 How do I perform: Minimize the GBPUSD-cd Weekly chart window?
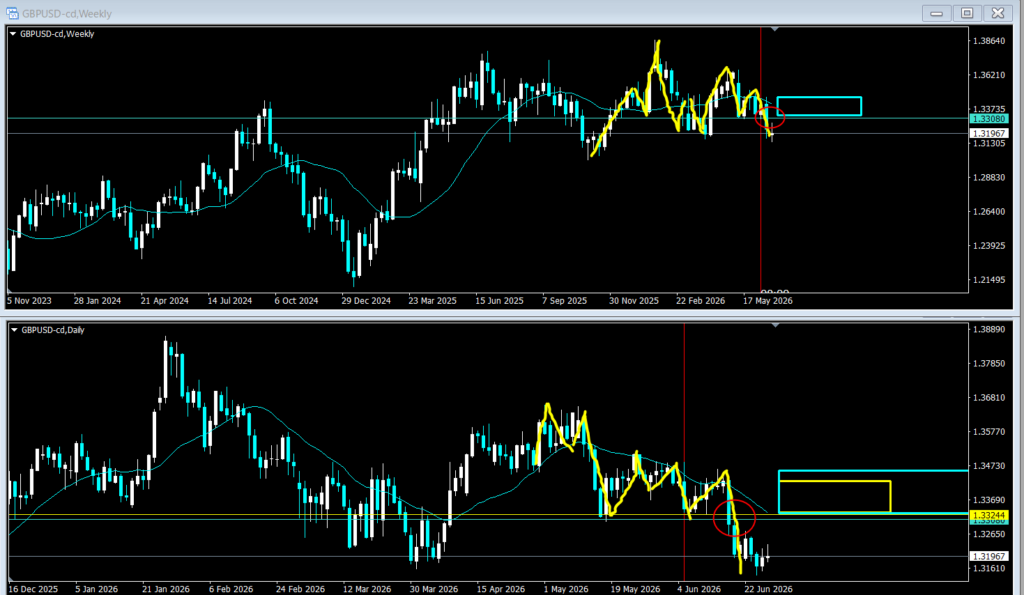(936, 13)
